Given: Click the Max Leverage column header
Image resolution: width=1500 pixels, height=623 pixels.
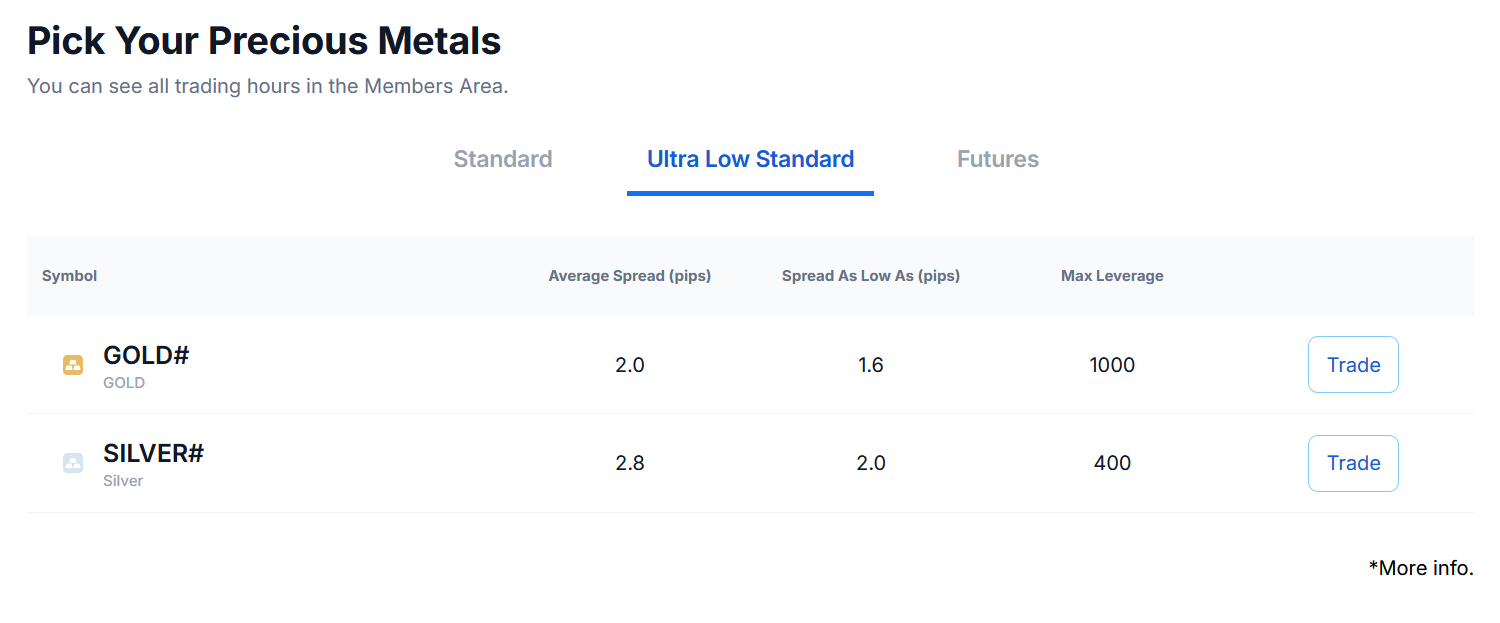Looking at the screenshot, I should (1112, 276).
